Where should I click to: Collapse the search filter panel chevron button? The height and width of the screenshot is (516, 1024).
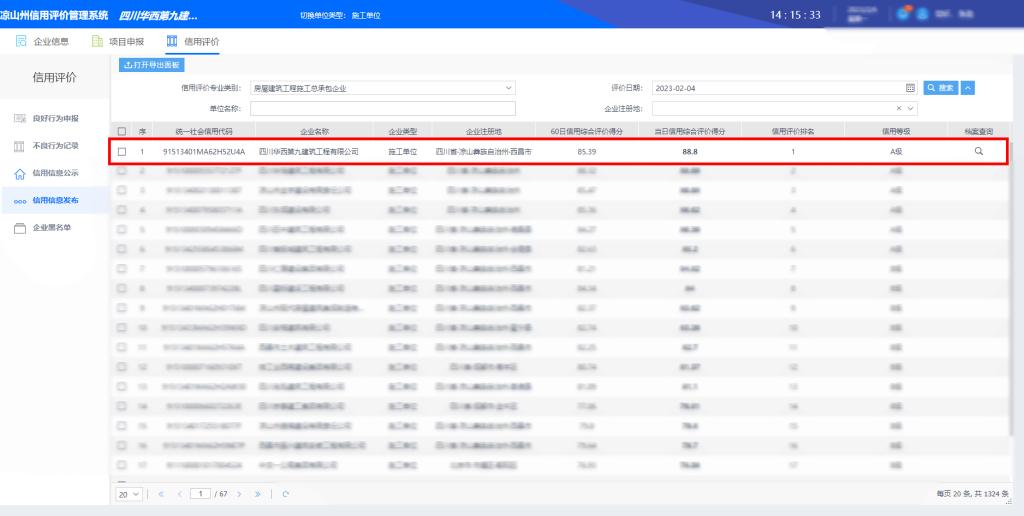pyautogui.click(x=968, y=88)
